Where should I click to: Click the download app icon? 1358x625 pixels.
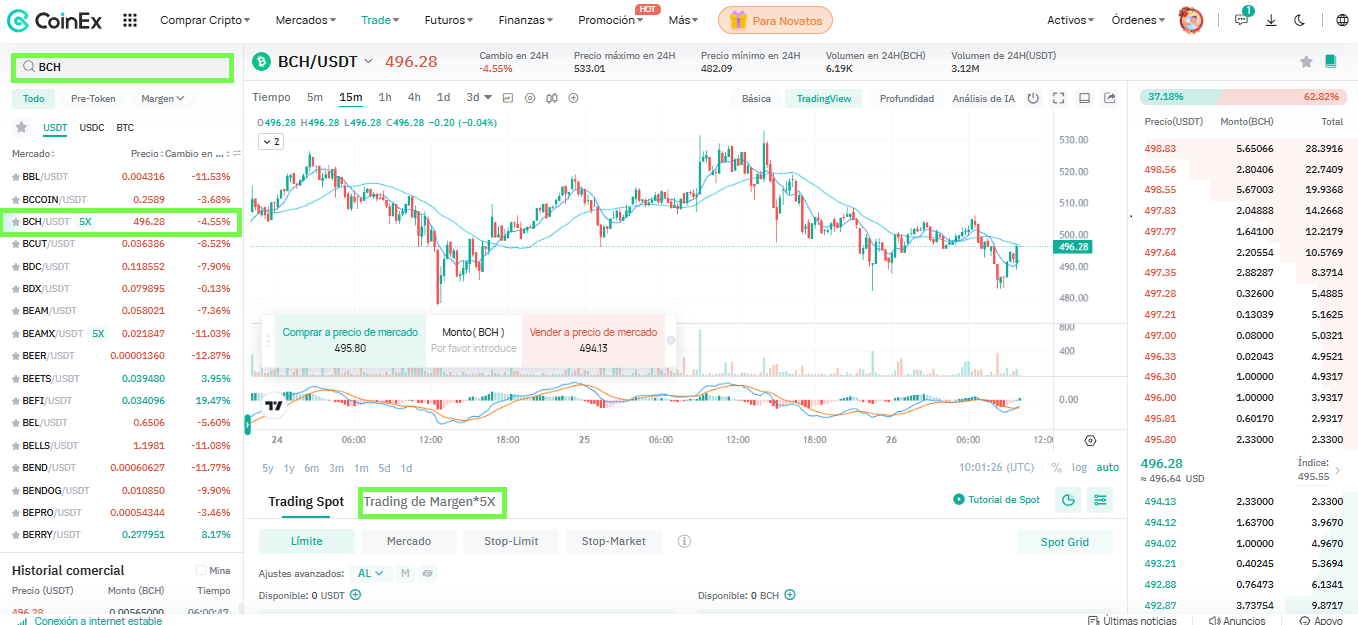(x=1271, y=20)
